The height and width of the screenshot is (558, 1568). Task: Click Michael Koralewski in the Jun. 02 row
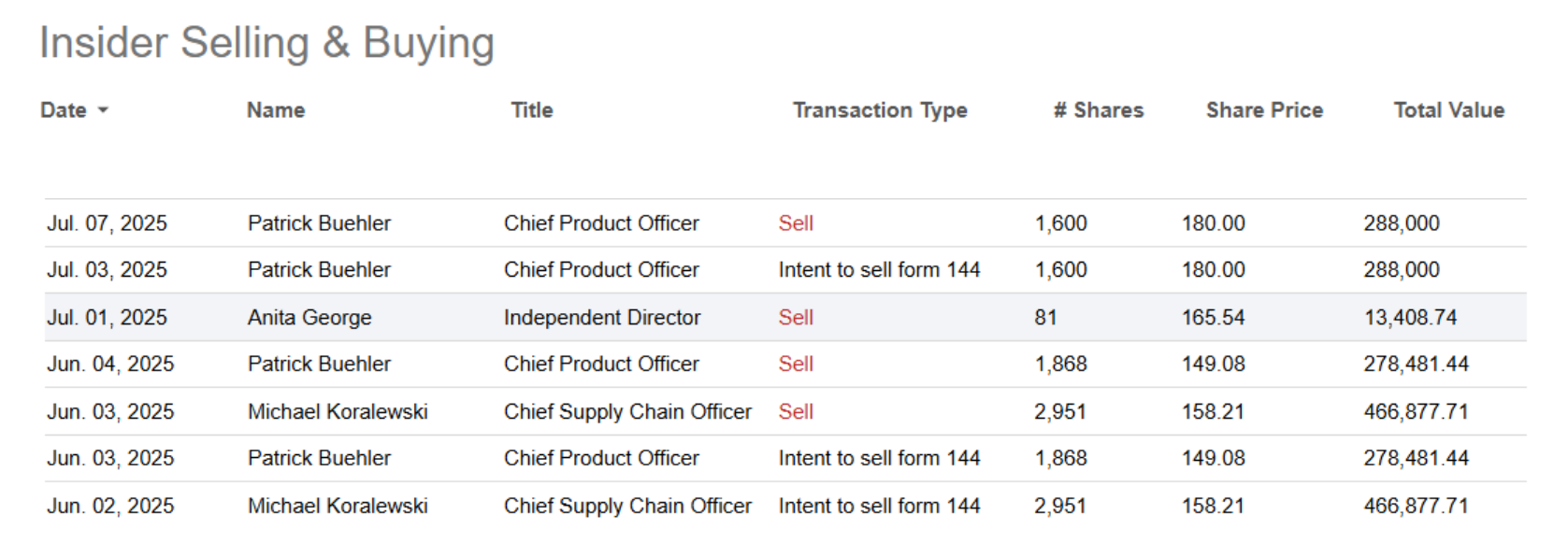pos(337,507)
